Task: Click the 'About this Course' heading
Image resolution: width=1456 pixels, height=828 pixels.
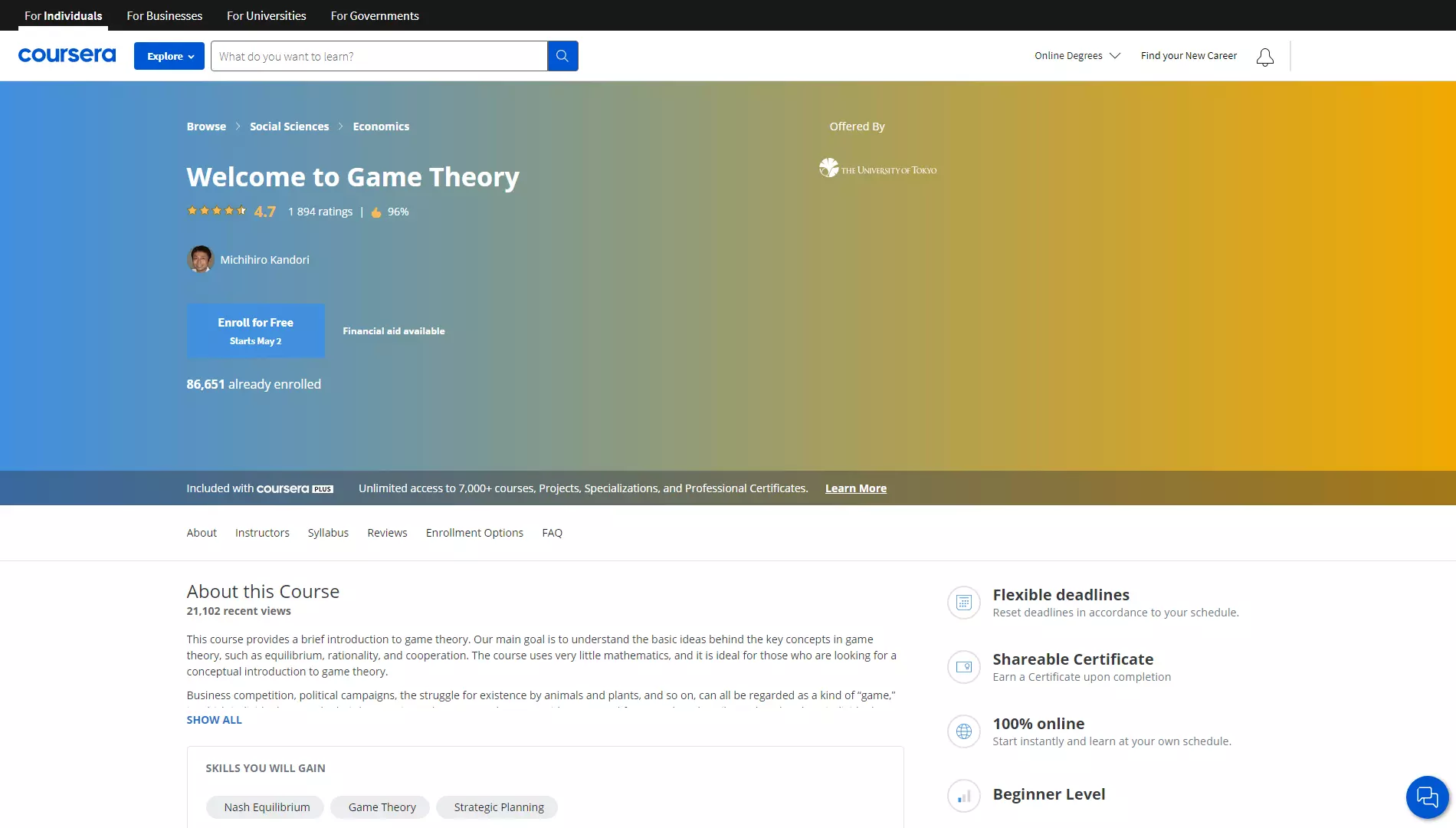Action: coord(263,592)
